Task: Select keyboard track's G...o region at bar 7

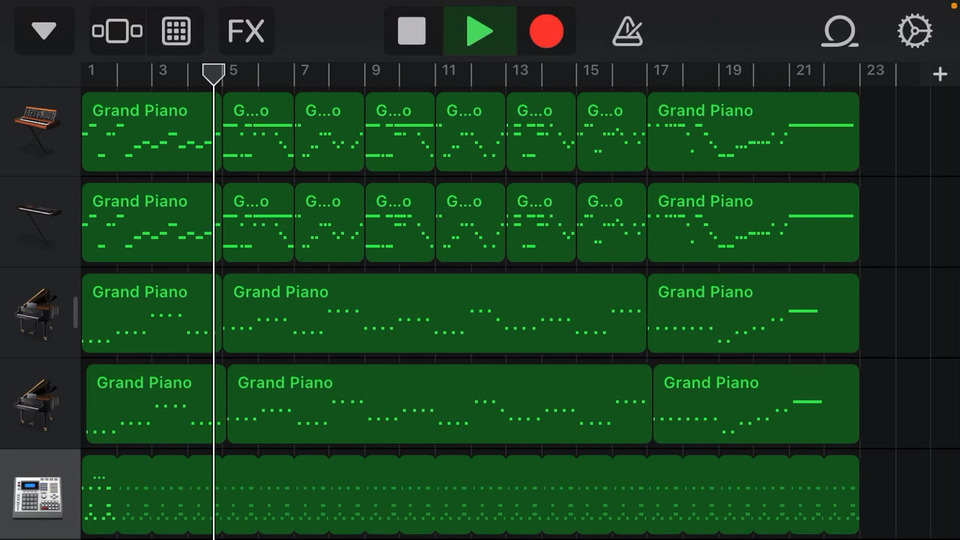Action: click(x=329, y=222)
